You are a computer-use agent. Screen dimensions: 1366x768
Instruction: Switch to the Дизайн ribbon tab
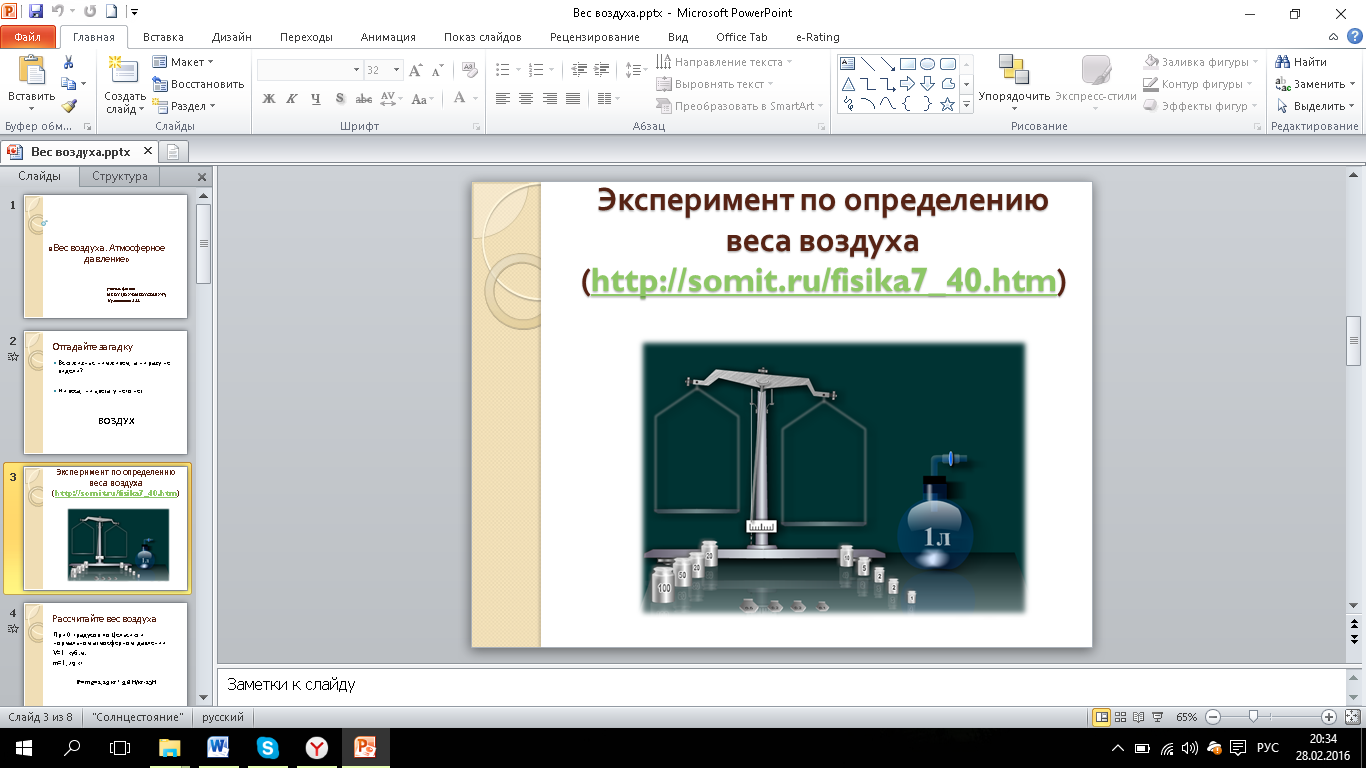point(232,37)
